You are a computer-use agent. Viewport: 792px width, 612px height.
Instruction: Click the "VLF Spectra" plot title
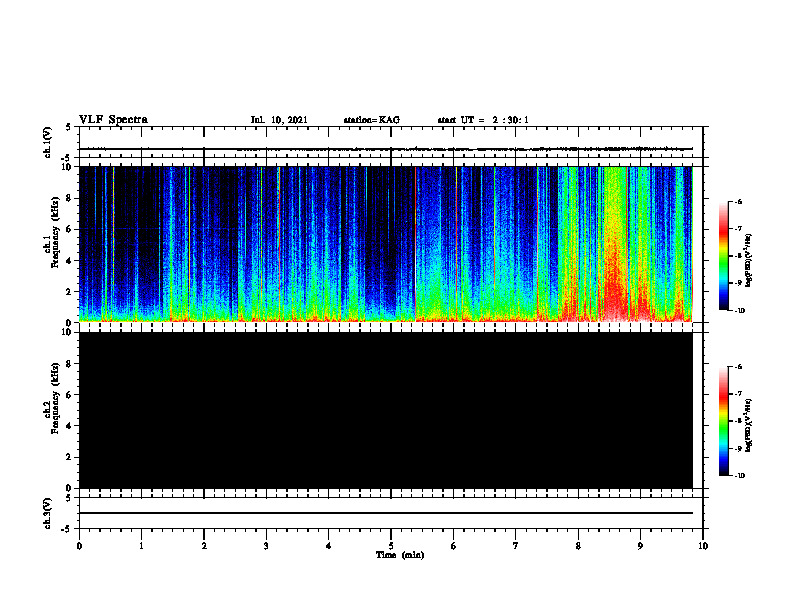click(113, 120)
